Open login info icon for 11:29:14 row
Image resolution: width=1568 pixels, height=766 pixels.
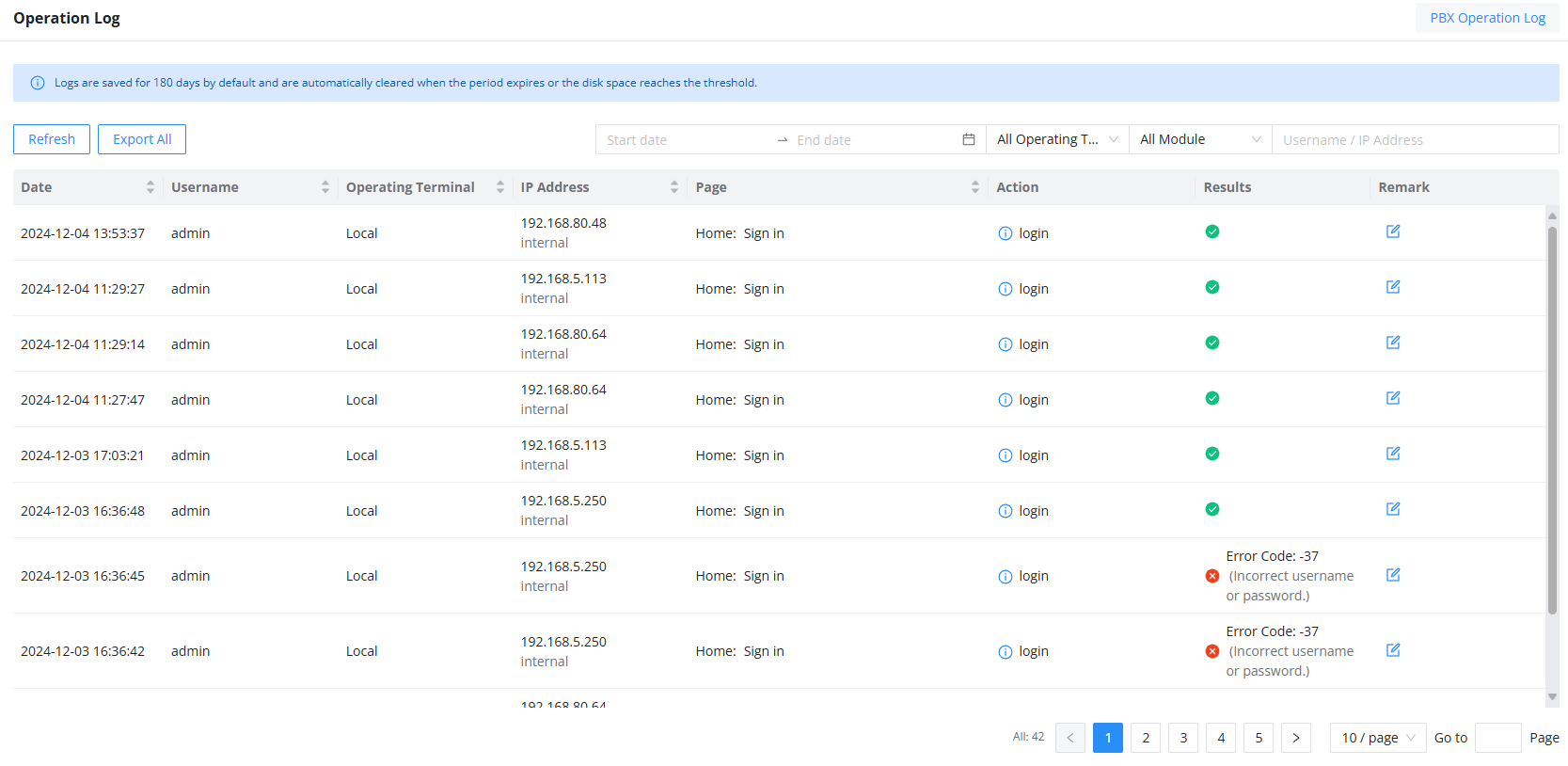point(1005,344)
